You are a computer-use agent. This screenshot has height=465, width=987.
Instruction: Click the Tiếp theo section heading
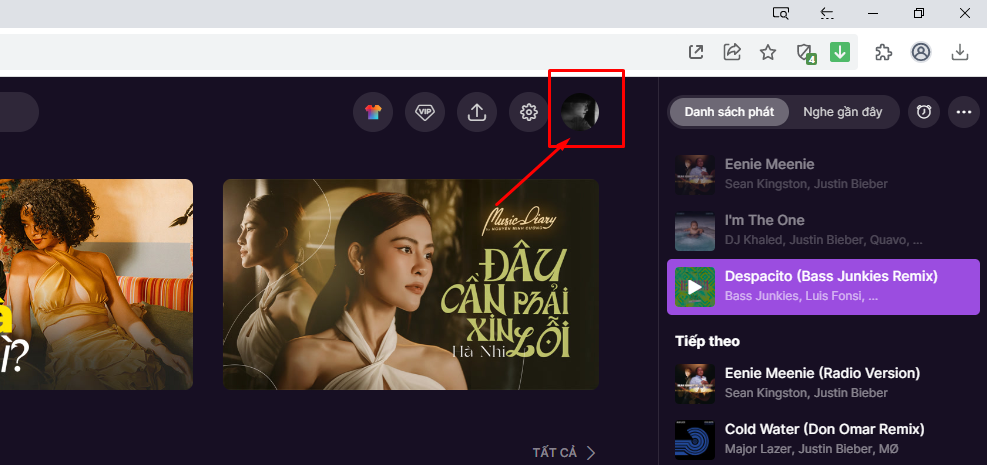[708, 341]
